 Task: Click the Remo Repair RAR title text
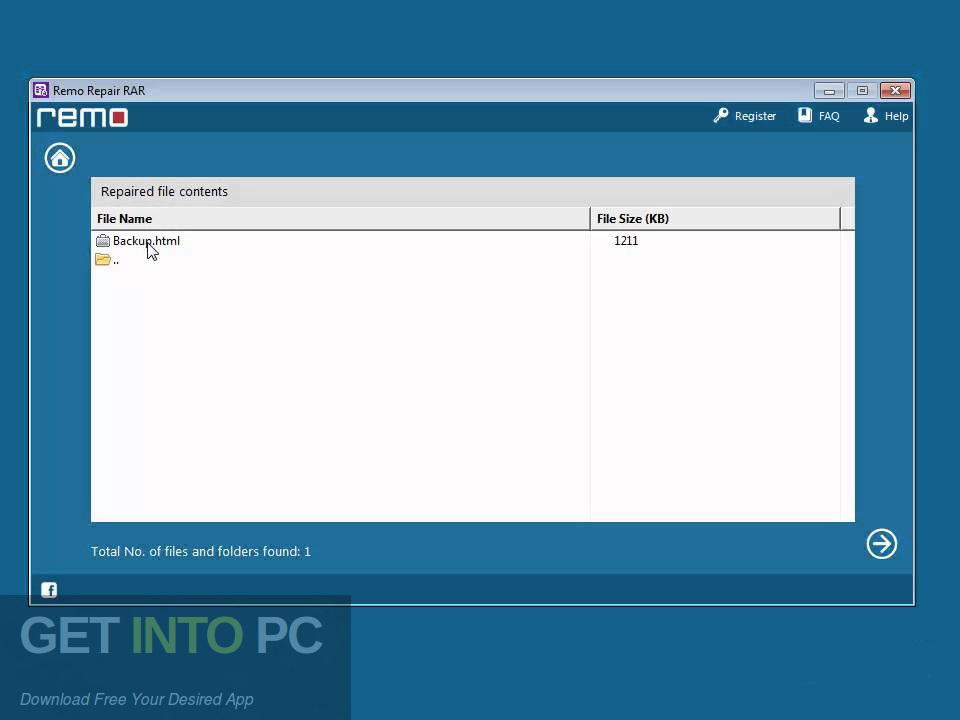coord(99,91)
